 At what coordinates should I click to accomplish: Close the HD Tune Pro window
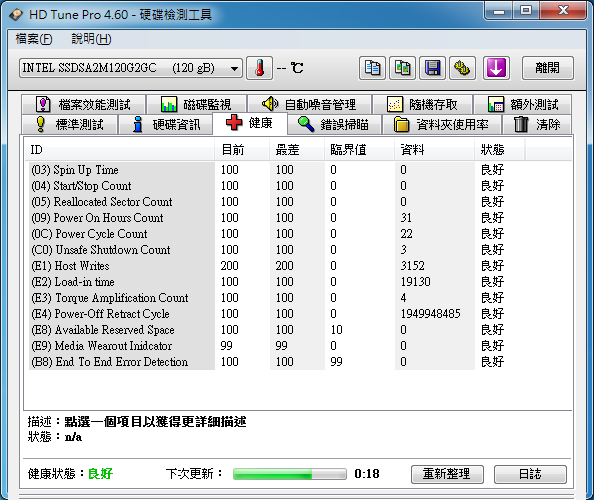(563, 11)
